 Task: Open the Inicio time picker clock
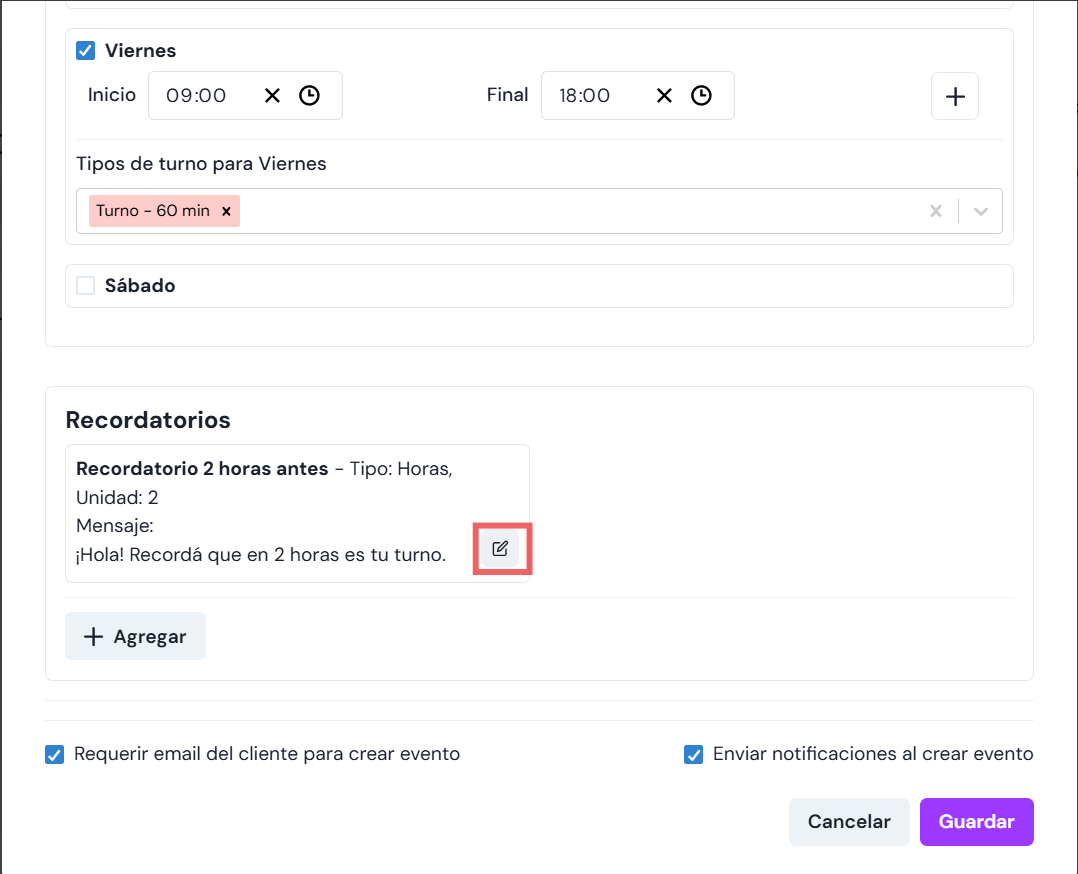310,96
